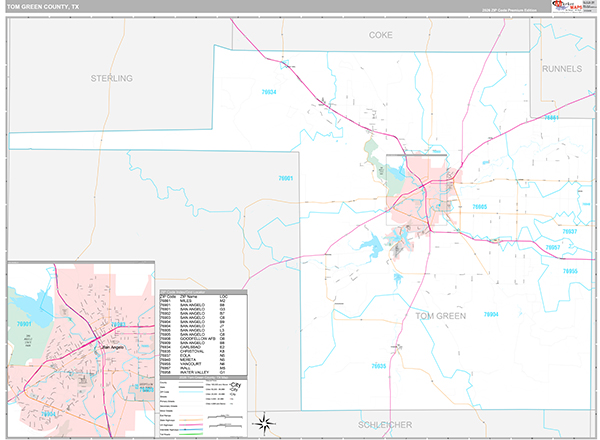Click ZIP code 76901 label on the main map
Image resolution: width=600 pixels, height=440 pixels.
285,178
